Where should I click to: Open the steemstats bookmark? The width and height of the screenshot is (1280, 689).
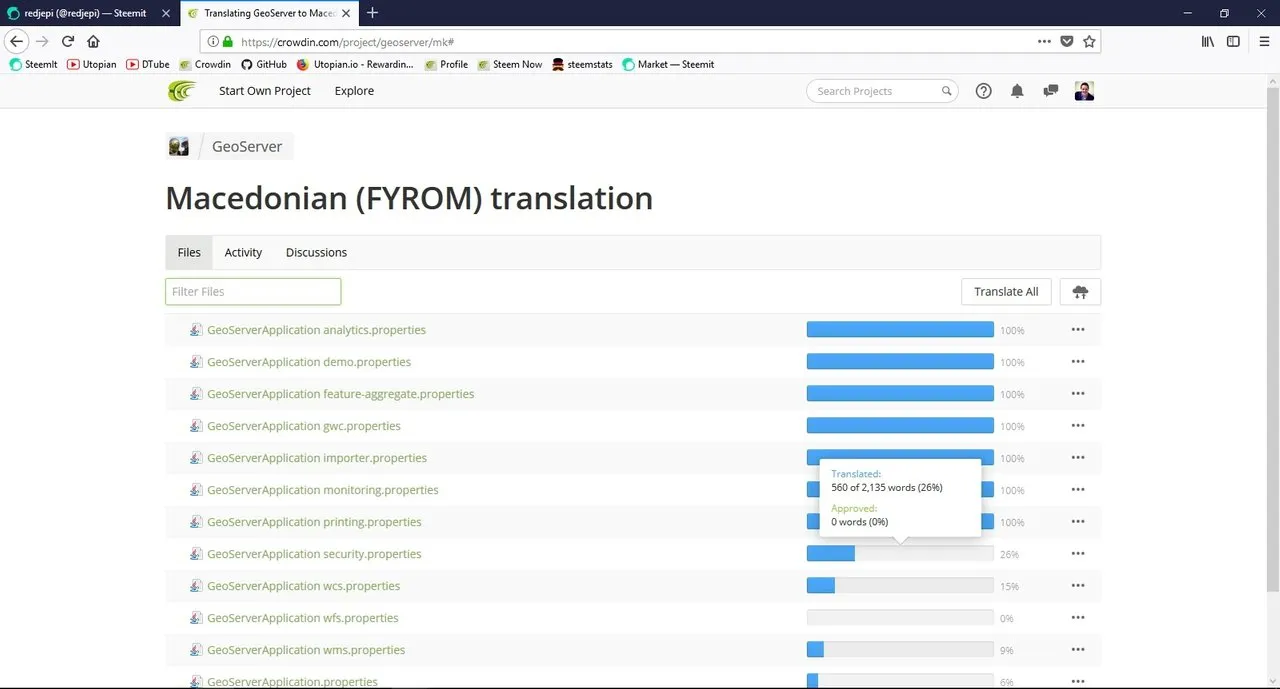pyautogui.click(x=582, y=64)
